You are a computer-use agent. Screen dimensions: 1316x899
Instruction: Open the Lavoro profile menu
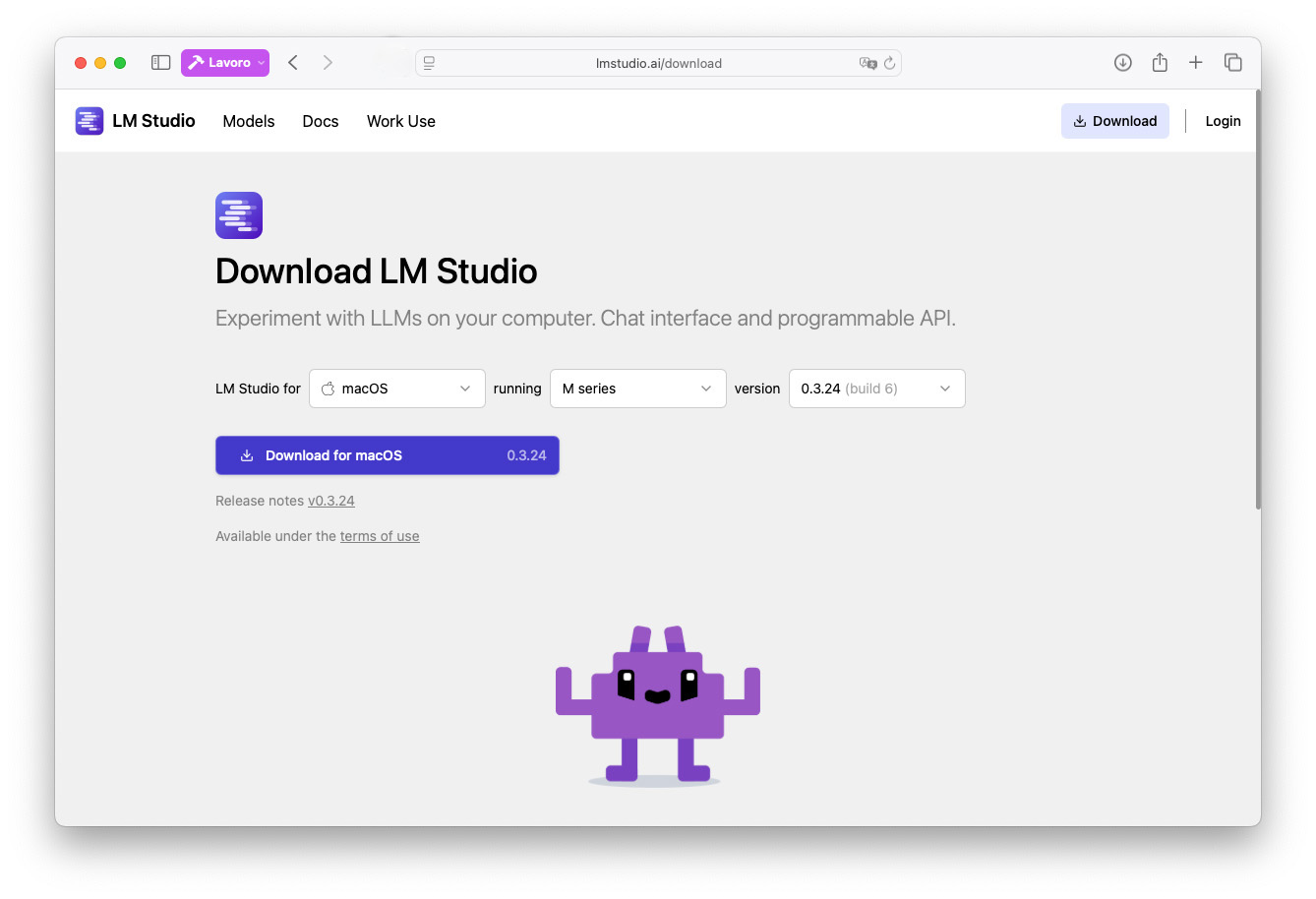[x=225, y=63]
